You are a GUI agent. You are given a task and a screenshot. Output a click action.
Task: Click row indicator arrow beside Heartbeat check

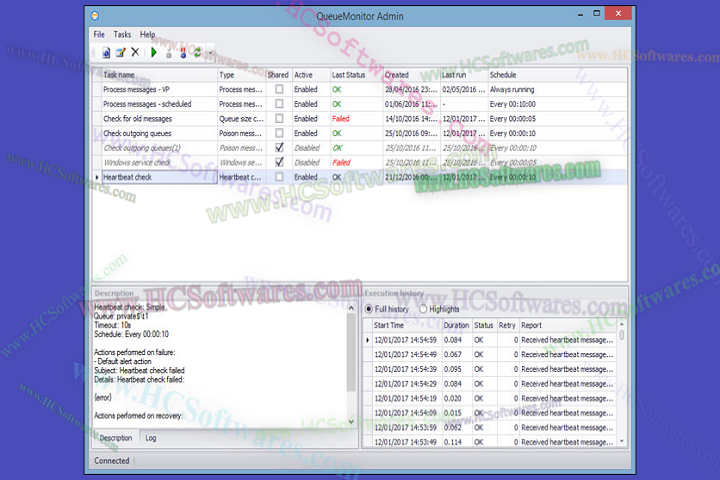pos(97,177)
